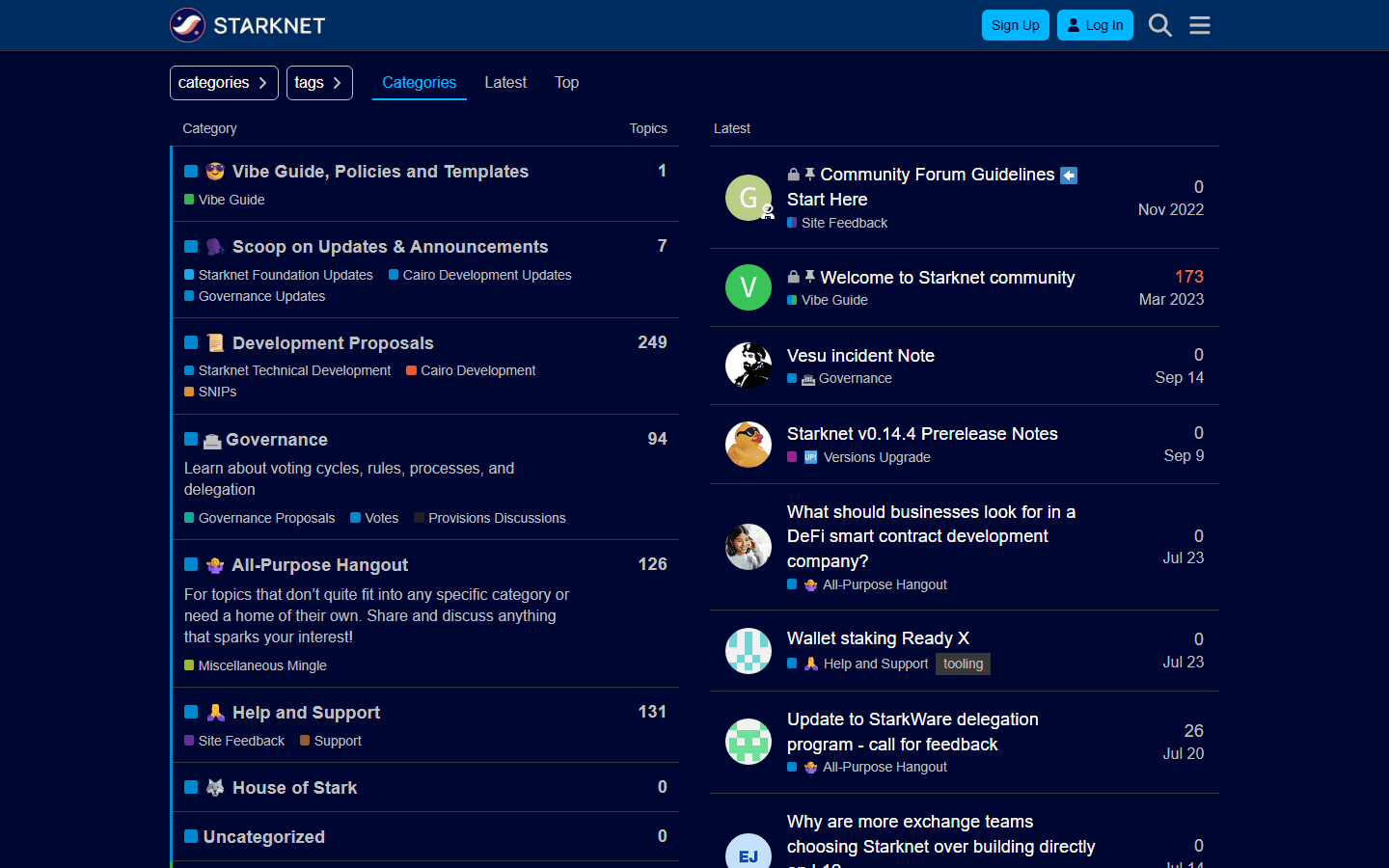Image resolution: width=1389 pixels, height=868 pixels.
Task: Click the sunglasses emoji beside Vibe Guide
Action: [215, 171]
